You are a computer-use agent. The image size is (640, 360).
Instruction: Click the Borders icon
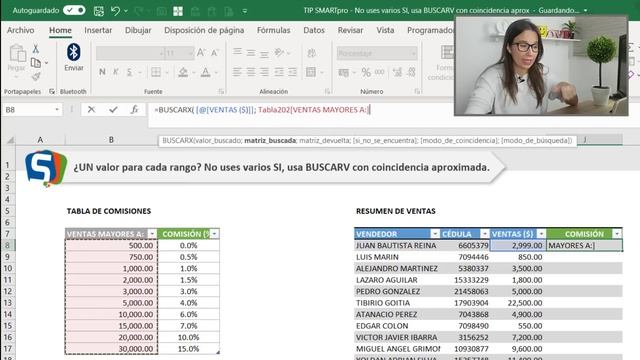pos(156,72)
